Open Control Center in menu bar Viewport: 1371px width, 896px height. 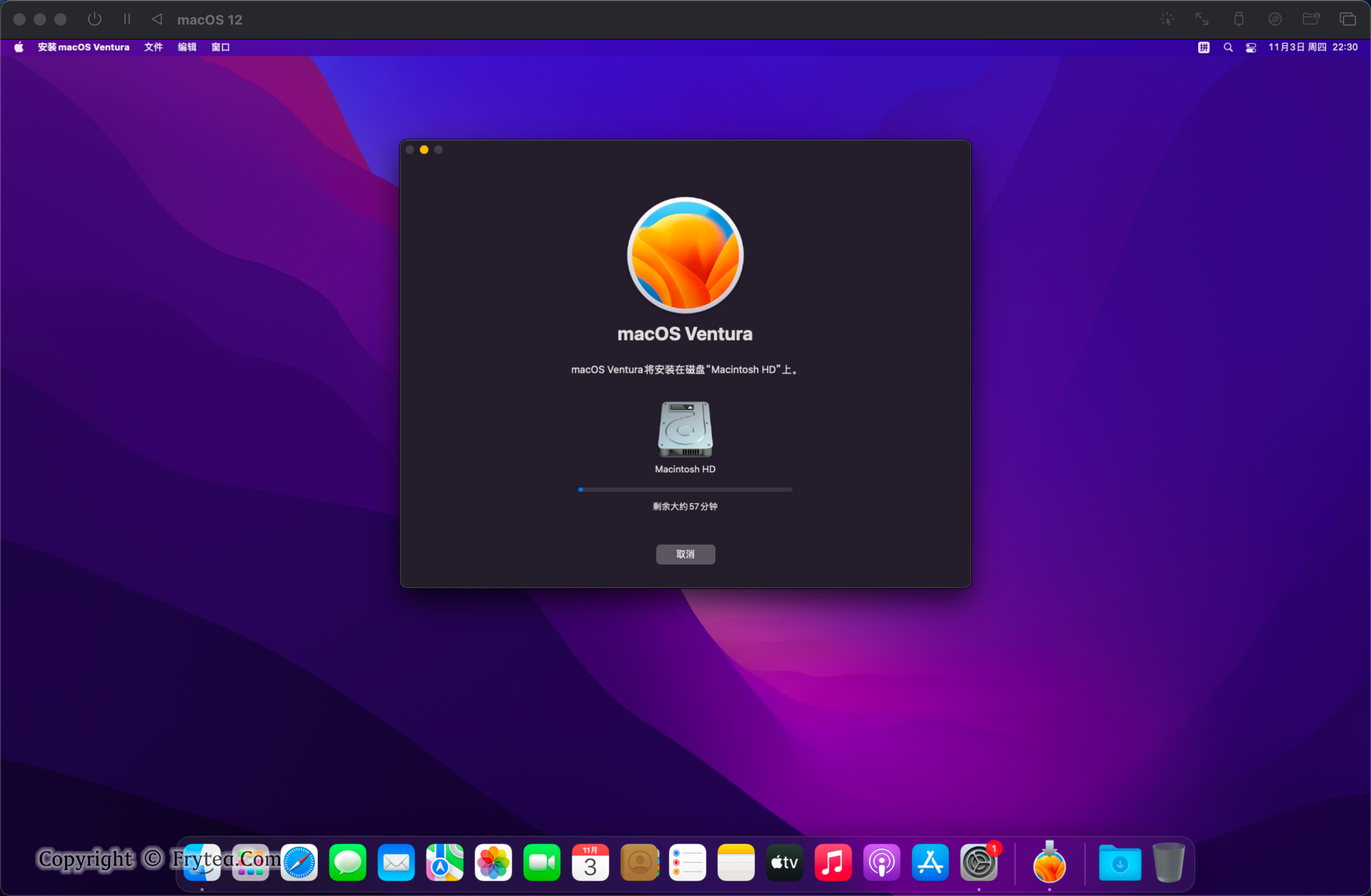1251,47
